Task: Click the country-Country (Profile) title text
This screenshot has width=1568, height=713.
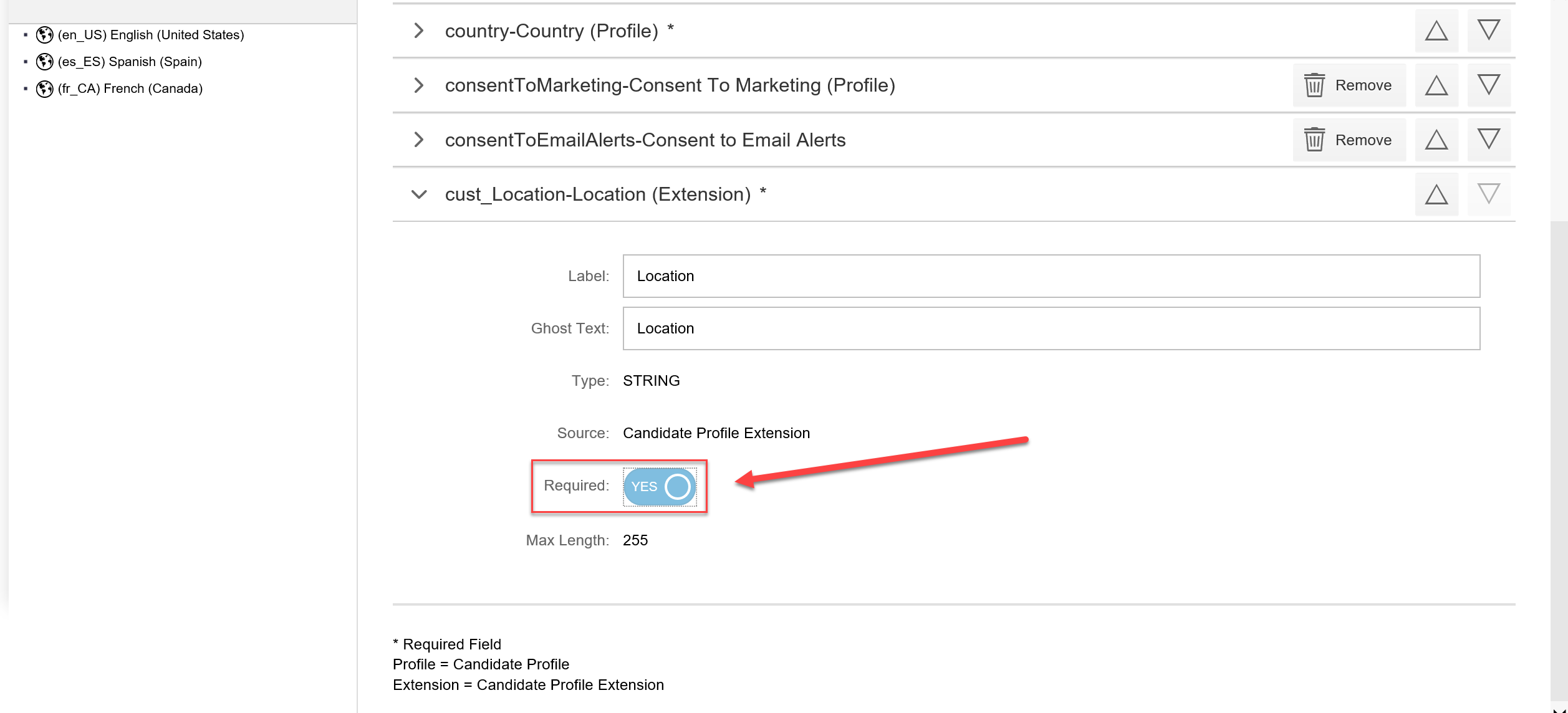Action: pyautogui.click(x=551, y=31)
